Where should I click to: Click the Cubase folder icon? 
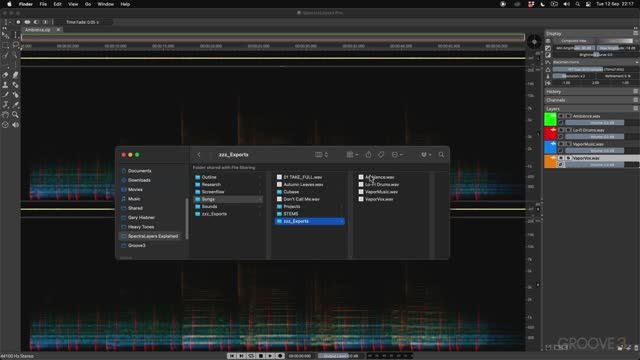(x=279, y=192)
